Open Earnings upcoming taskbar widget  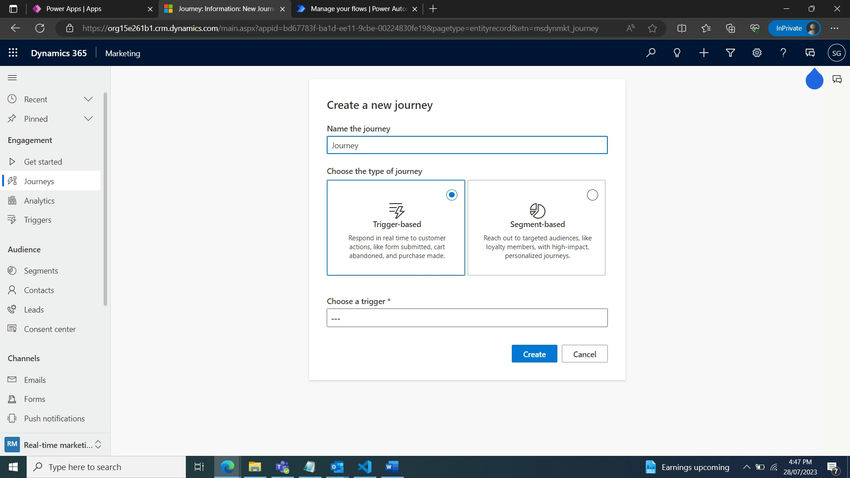(687, 467)
